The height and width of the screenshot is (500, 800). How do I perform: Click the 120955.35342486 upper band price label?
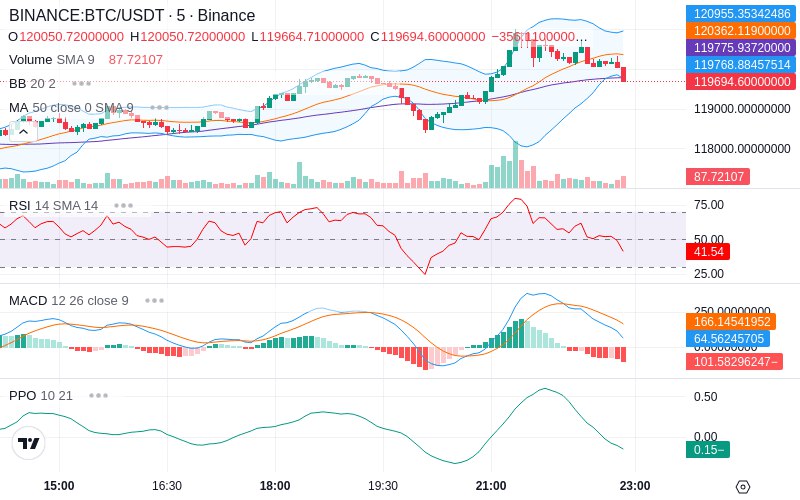[x=741, y=13]
